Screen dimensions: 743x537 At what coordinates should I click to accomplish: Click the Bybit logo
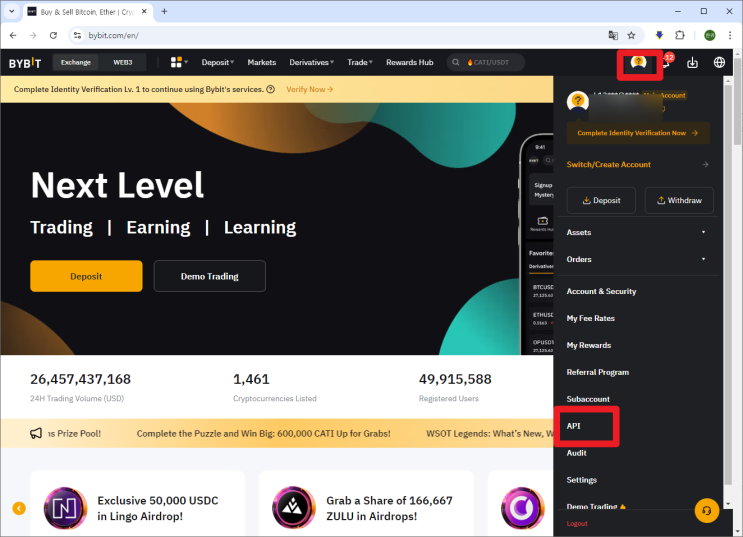click(x=25, y=63)
